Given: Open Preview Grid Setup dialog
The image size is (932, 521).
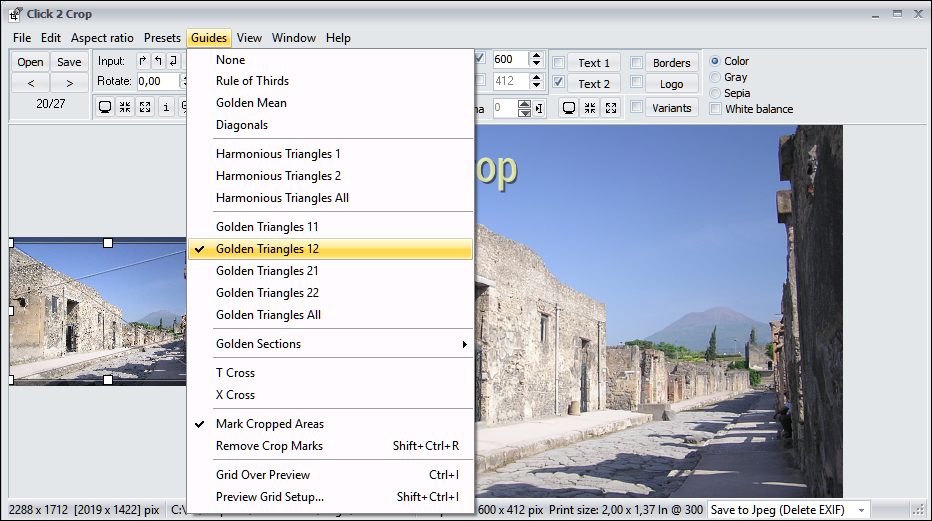Looking at the screenshot, I should (x=330, y=497).
